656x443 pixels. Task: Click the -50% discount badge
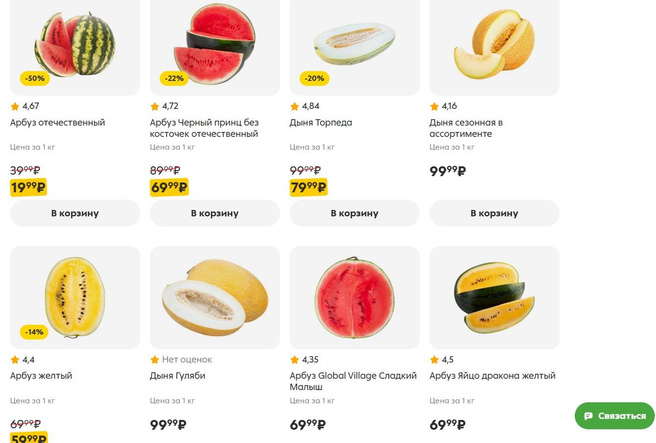(x=34, y=78)
